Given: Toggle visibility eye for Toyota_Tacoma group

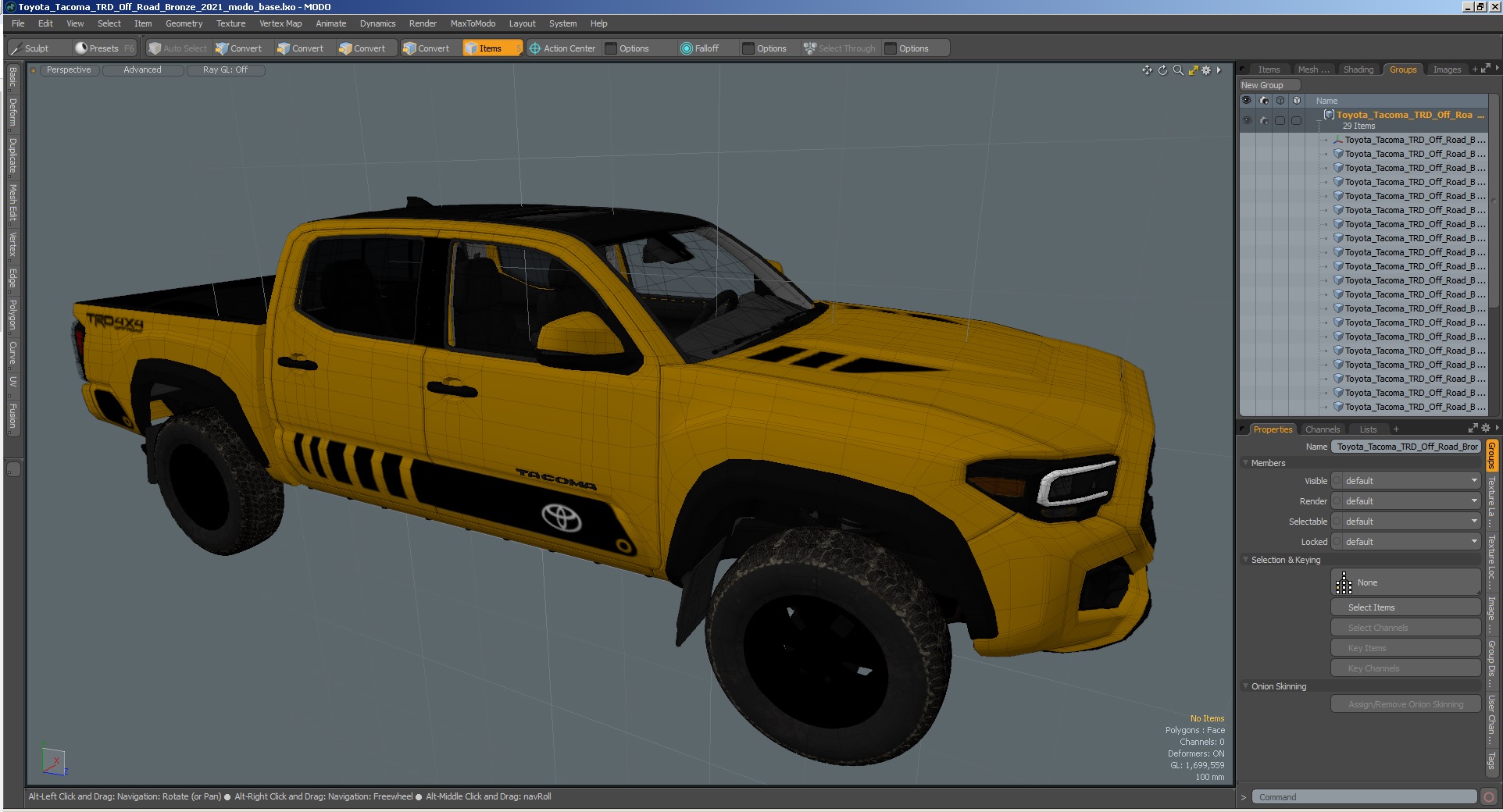Looking at the screenshot, I should [x=1246, y=120].
